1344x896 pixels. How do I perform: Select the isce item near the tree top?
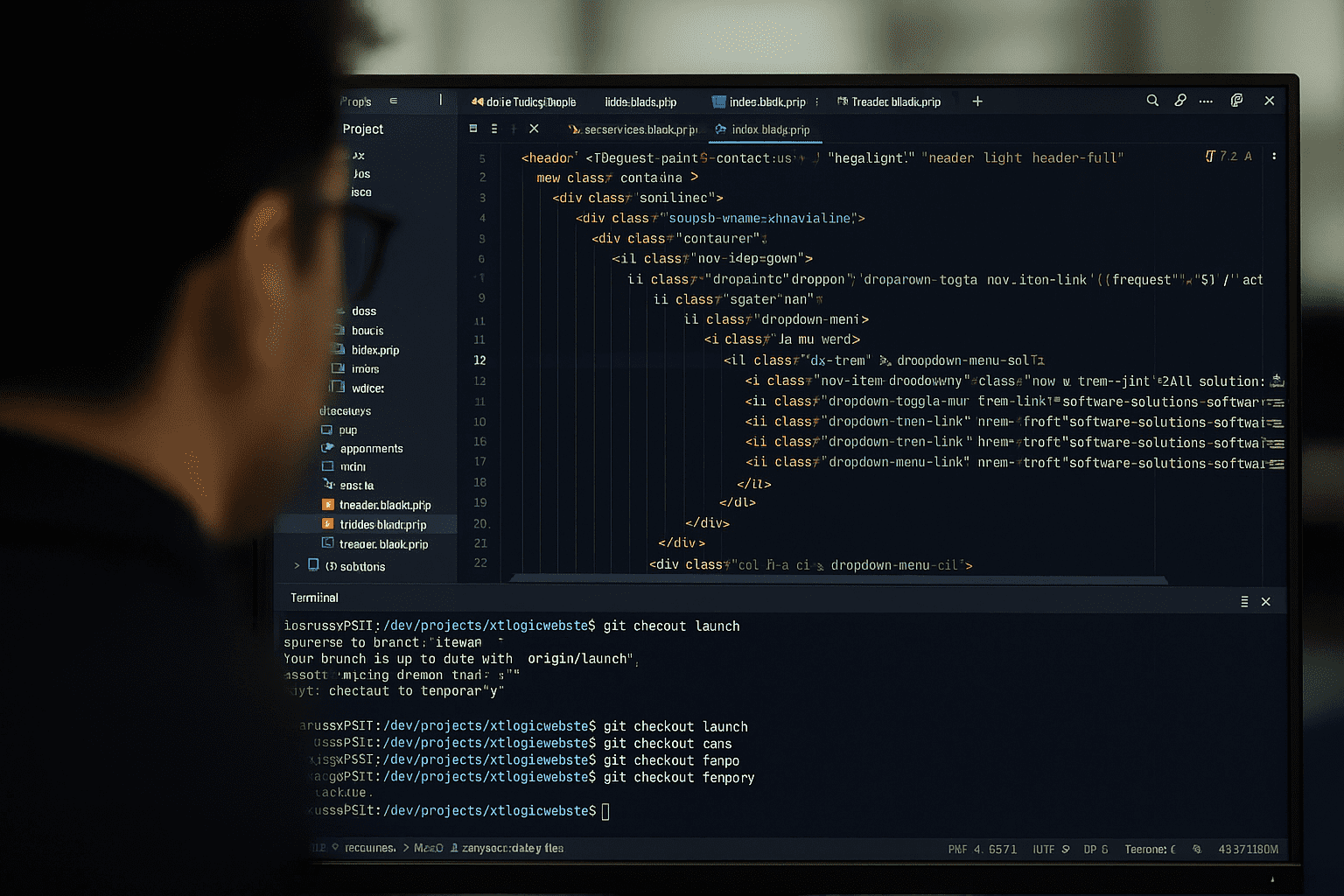point(361,192)
